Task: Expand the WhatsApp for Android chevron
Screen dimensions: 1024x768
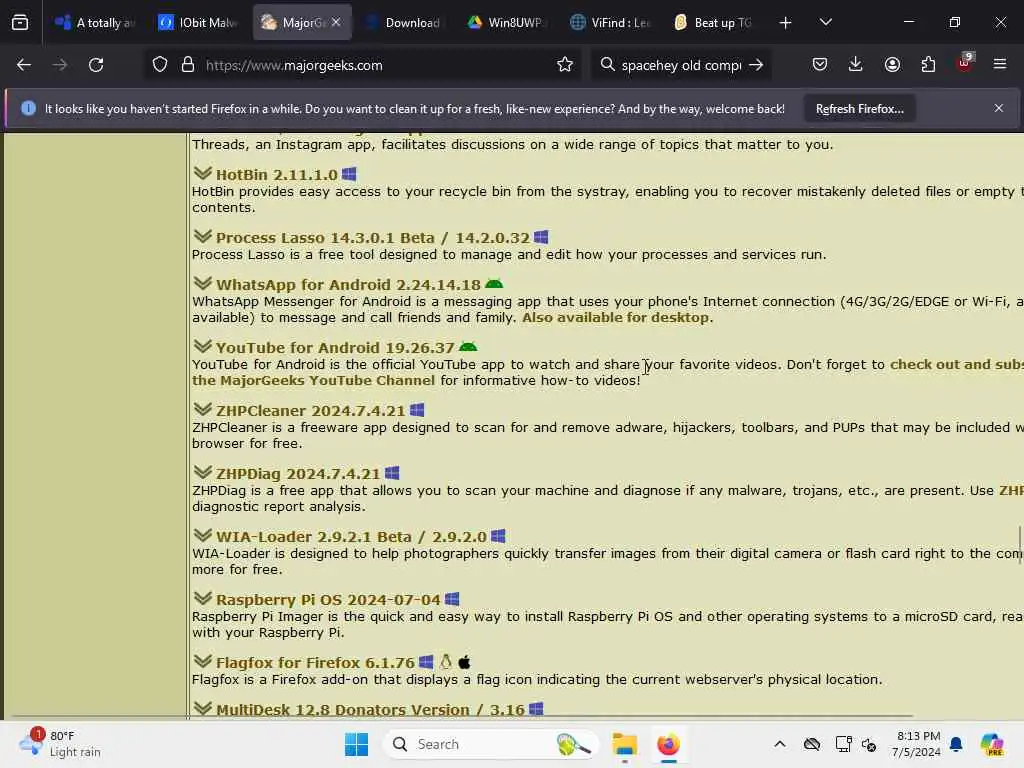Action: coord(203,283)
